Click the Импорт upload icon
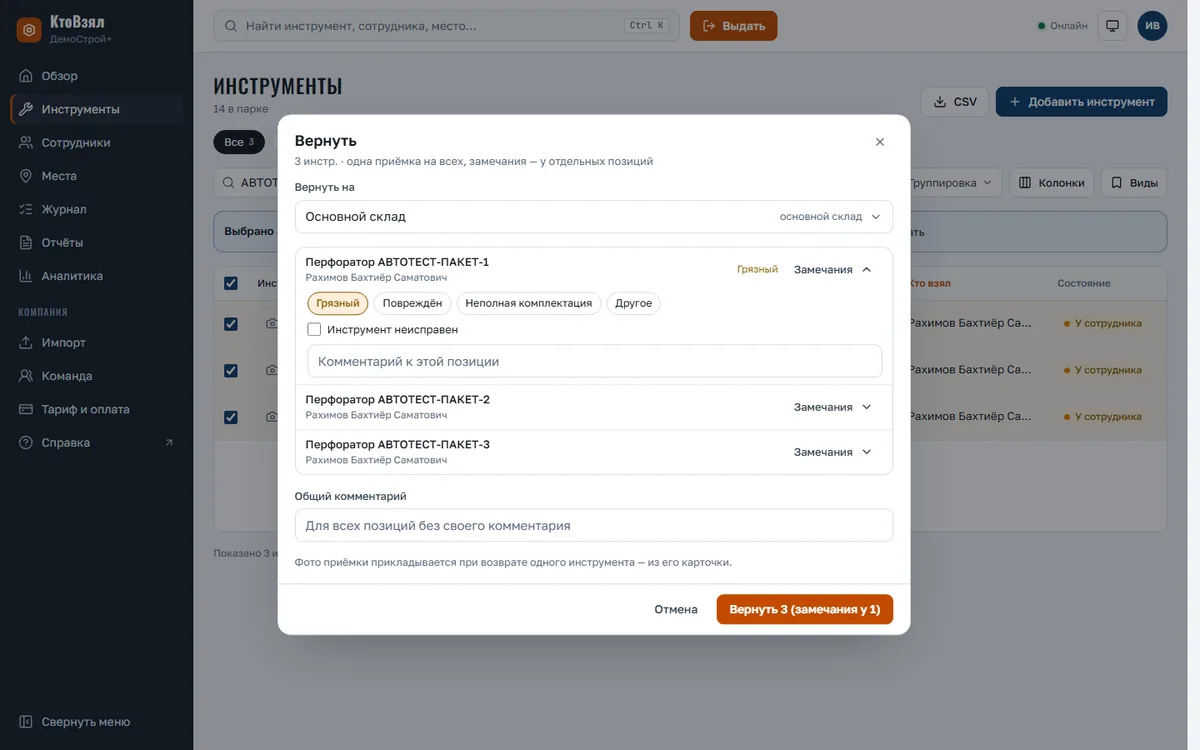The height and width of the screenshot is (750, 1200). [26, 343]
